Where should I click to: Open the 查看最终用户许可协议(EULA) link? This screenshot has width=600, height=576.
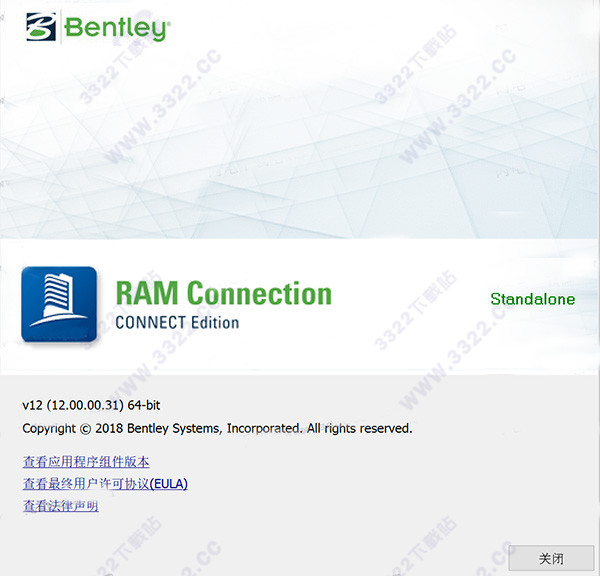point(105,484)
